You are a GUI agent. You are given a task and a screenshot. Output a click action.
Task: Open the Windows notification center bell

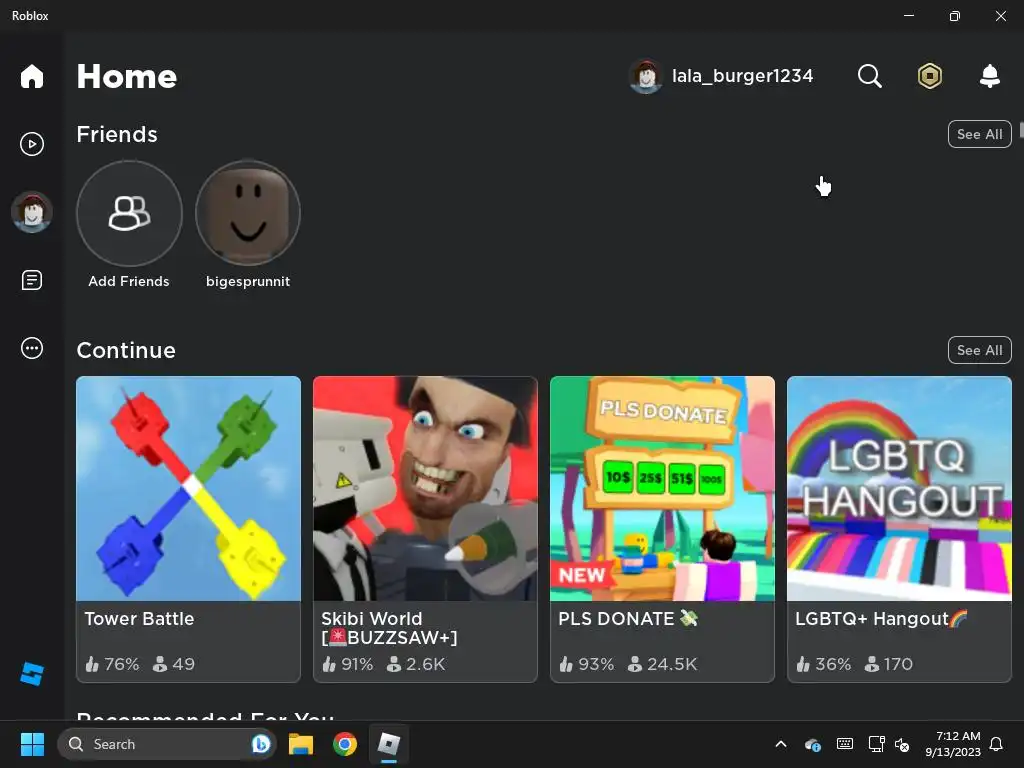996,744
